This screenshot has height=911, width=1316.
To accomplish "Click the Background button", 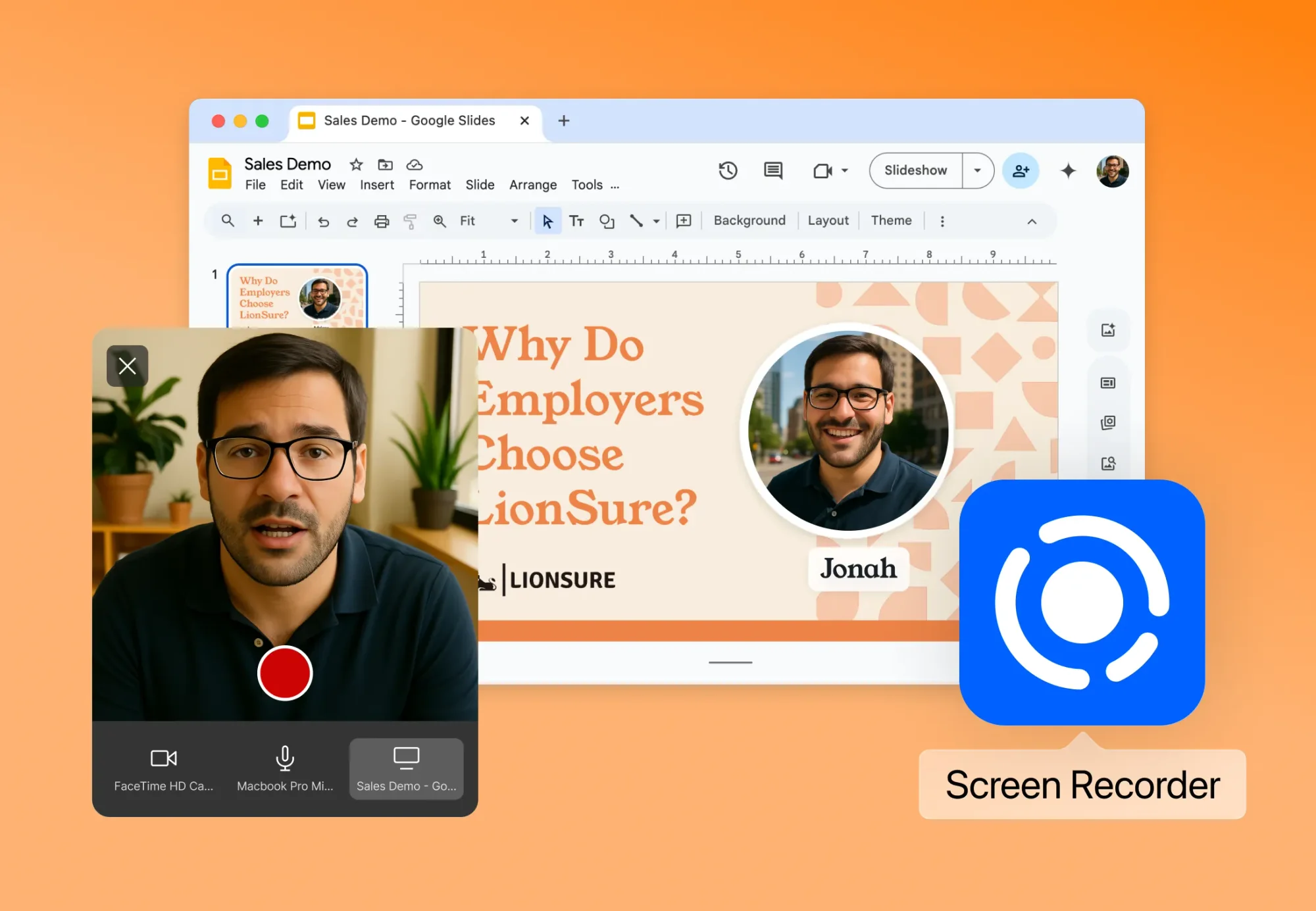I will (x=749, y=220).
